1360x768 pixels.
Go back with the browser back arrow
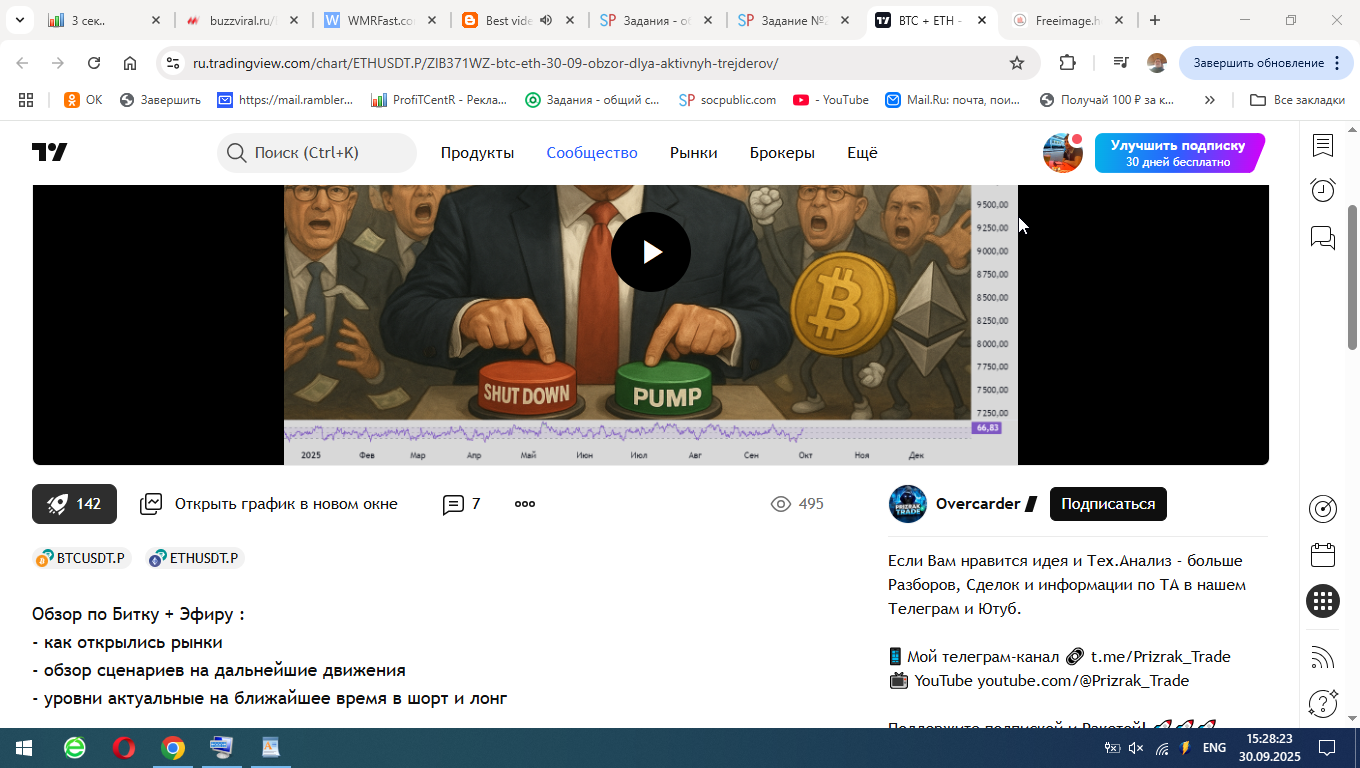coord(22,63)
